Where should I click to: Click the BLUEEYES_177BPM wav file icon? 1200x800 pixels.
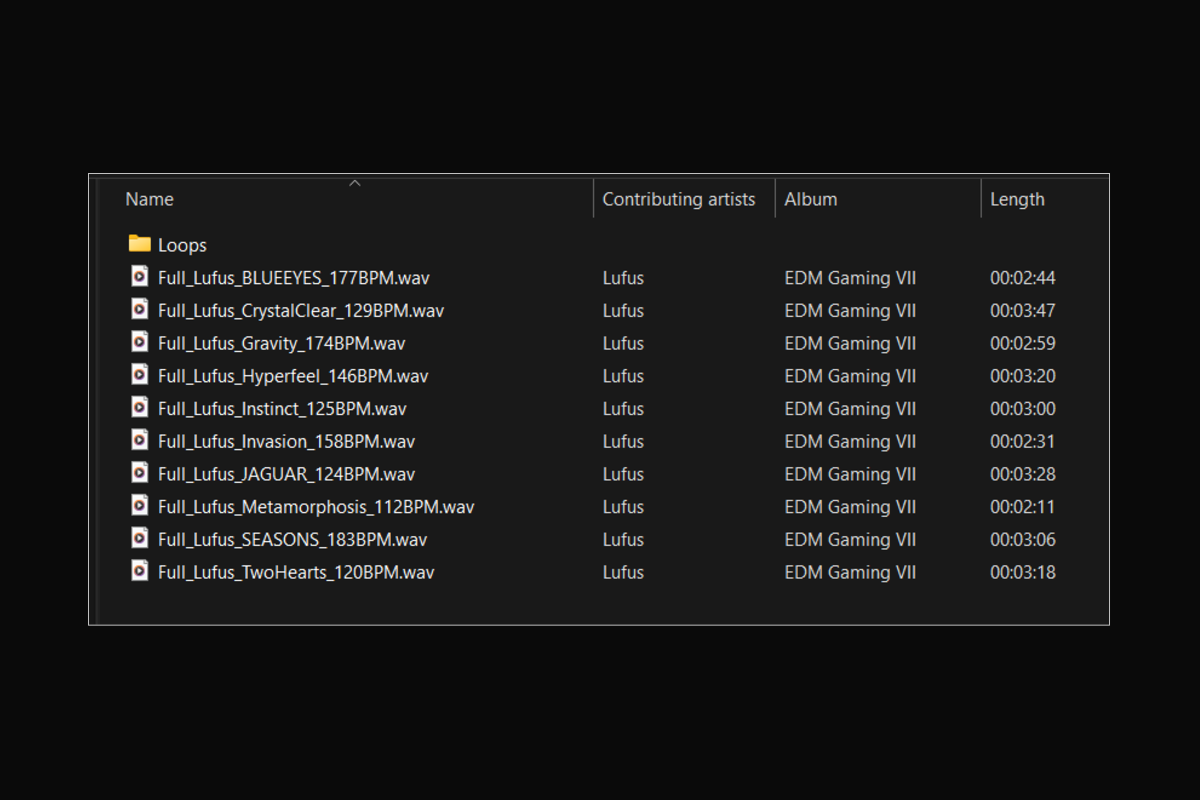[140, 277]
